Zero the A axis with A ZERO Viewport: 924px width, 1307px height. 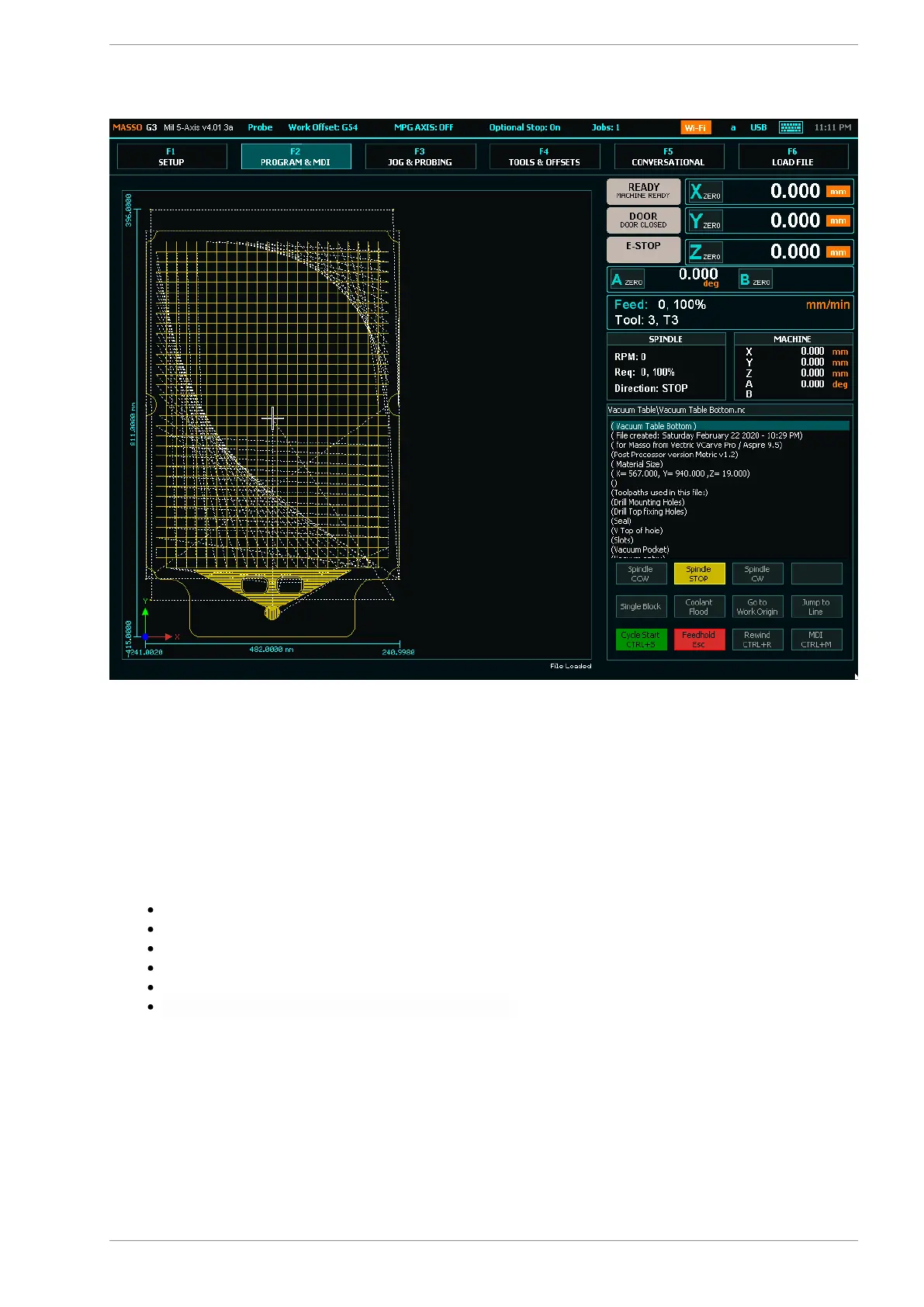coord(627,279)
